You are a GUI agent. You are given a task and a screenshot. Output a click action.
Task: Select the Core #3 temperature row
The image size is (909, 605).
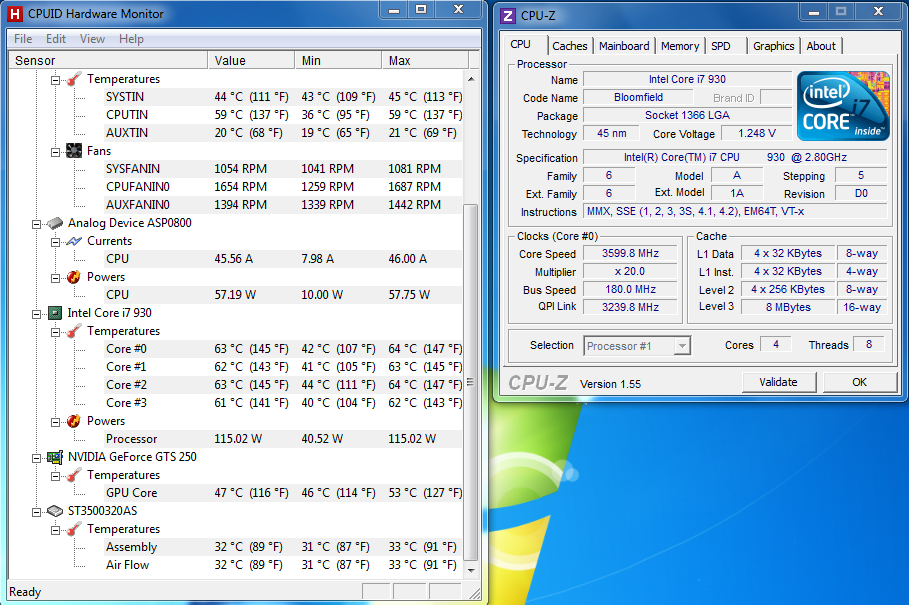[283, 403]
